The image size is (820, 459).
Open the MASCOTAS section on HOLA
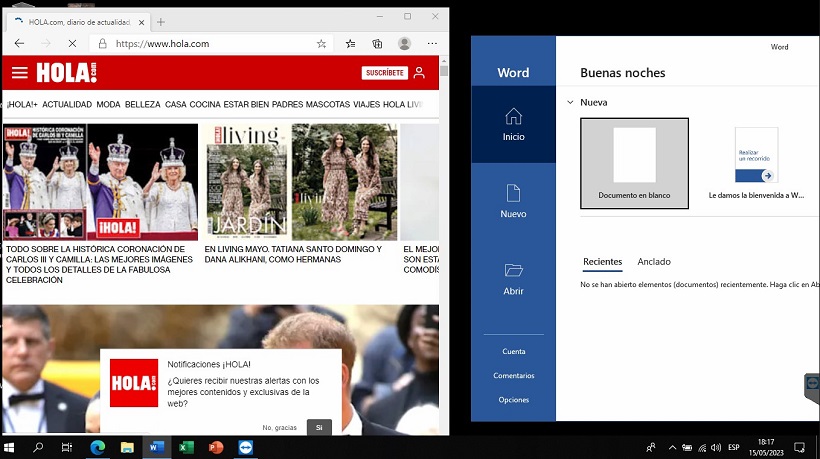tap(328, 105)
